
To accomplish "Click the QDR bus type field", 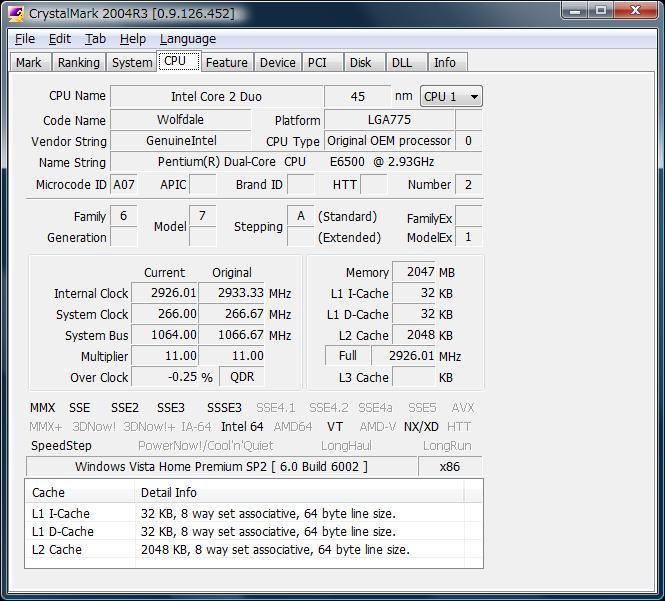I will click(242, 377).
